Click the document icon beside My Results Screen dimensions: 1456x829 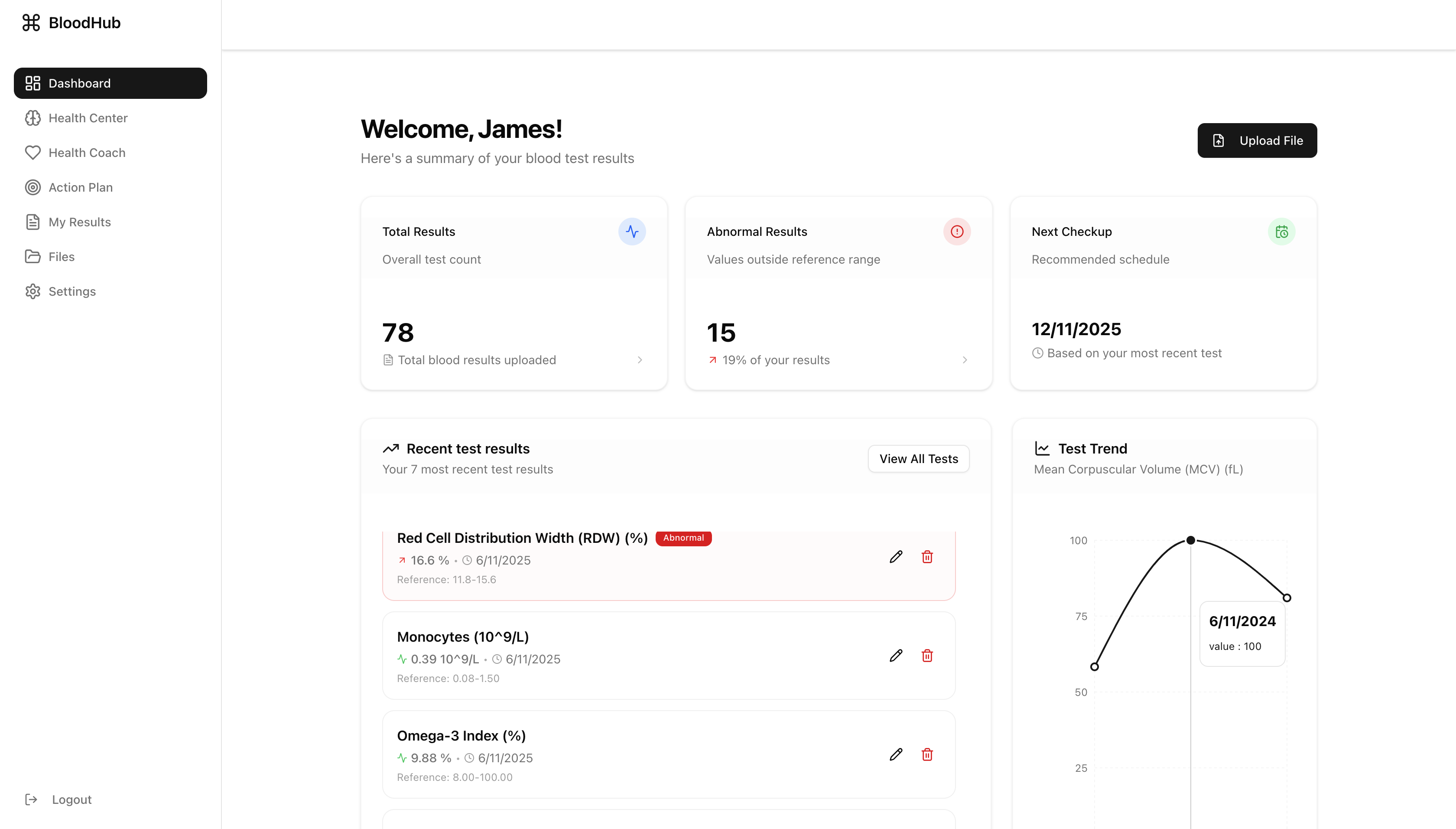(x=33, y=222)
